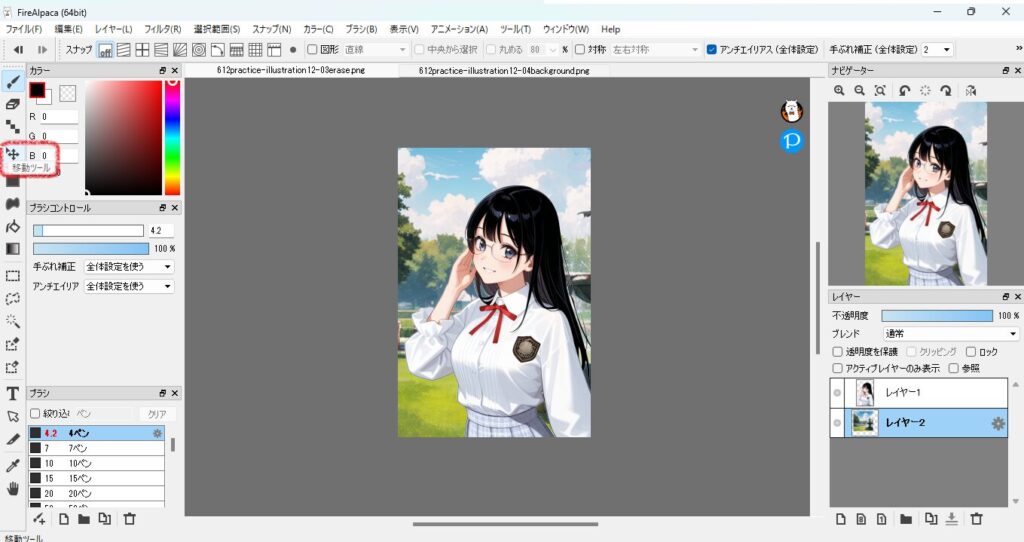The height and width of the screenshot is (542, 1024).
Task: Toggle the 図形 checkbox
Action: 312,50
